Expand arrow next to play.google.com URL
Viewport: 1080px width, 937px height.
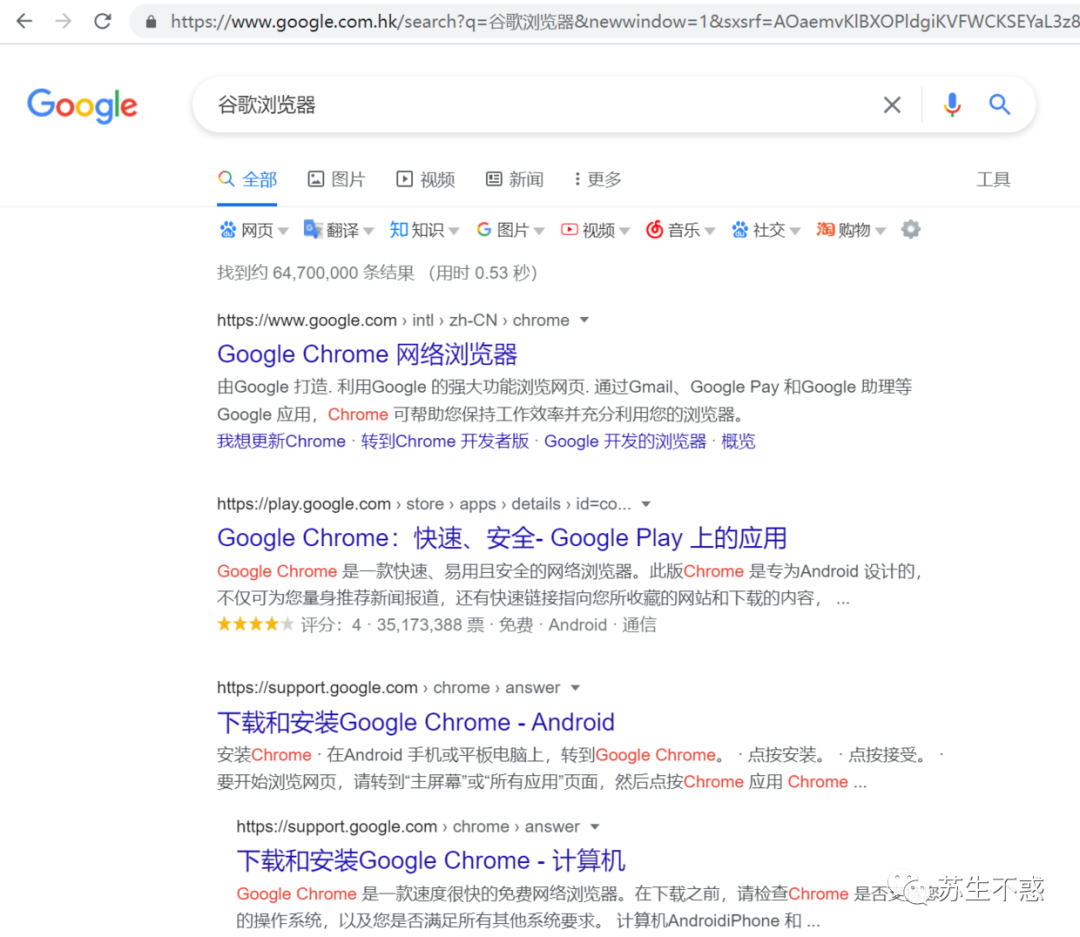pos(646,504)
